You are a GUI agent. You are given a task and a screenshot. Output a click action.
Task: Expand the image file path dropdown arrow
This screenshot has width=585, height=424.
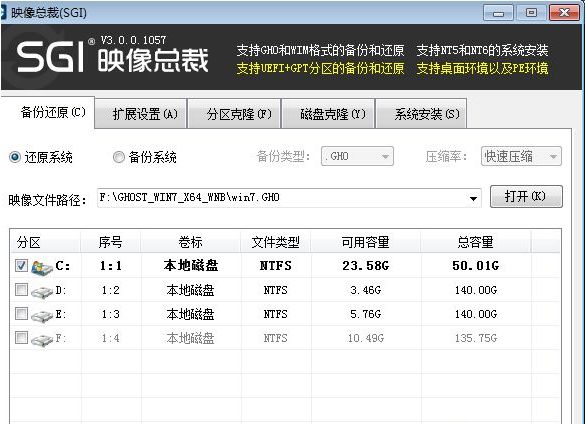coord(473,198)
